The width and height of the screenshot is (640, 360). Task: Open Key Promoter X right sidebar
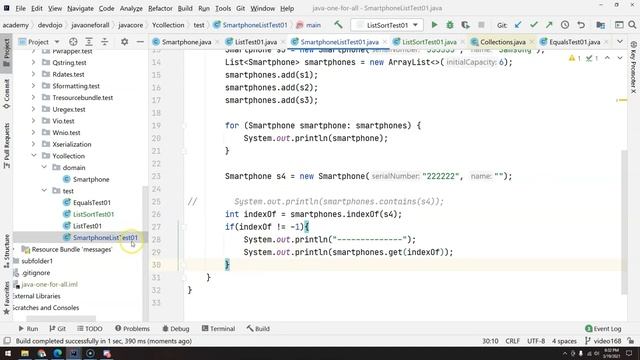pyautogui.click(x=633, y=67)
